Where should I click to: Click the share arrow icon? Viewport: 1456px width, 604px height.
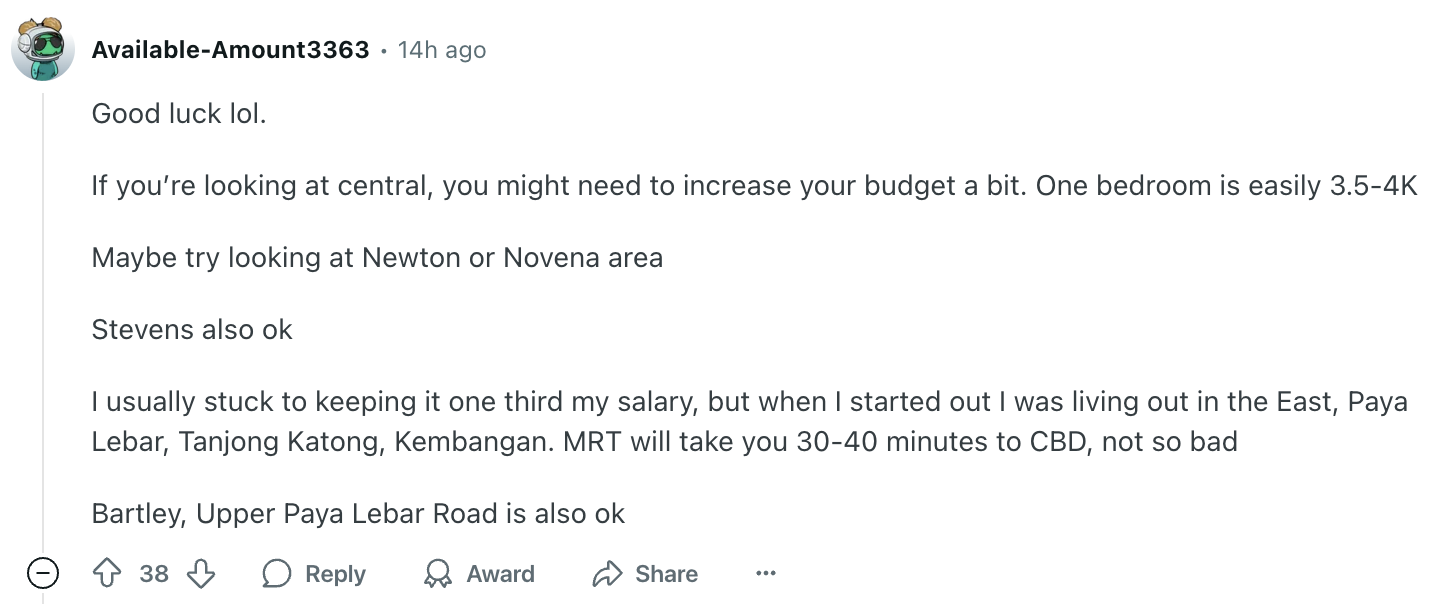[607, 574]
